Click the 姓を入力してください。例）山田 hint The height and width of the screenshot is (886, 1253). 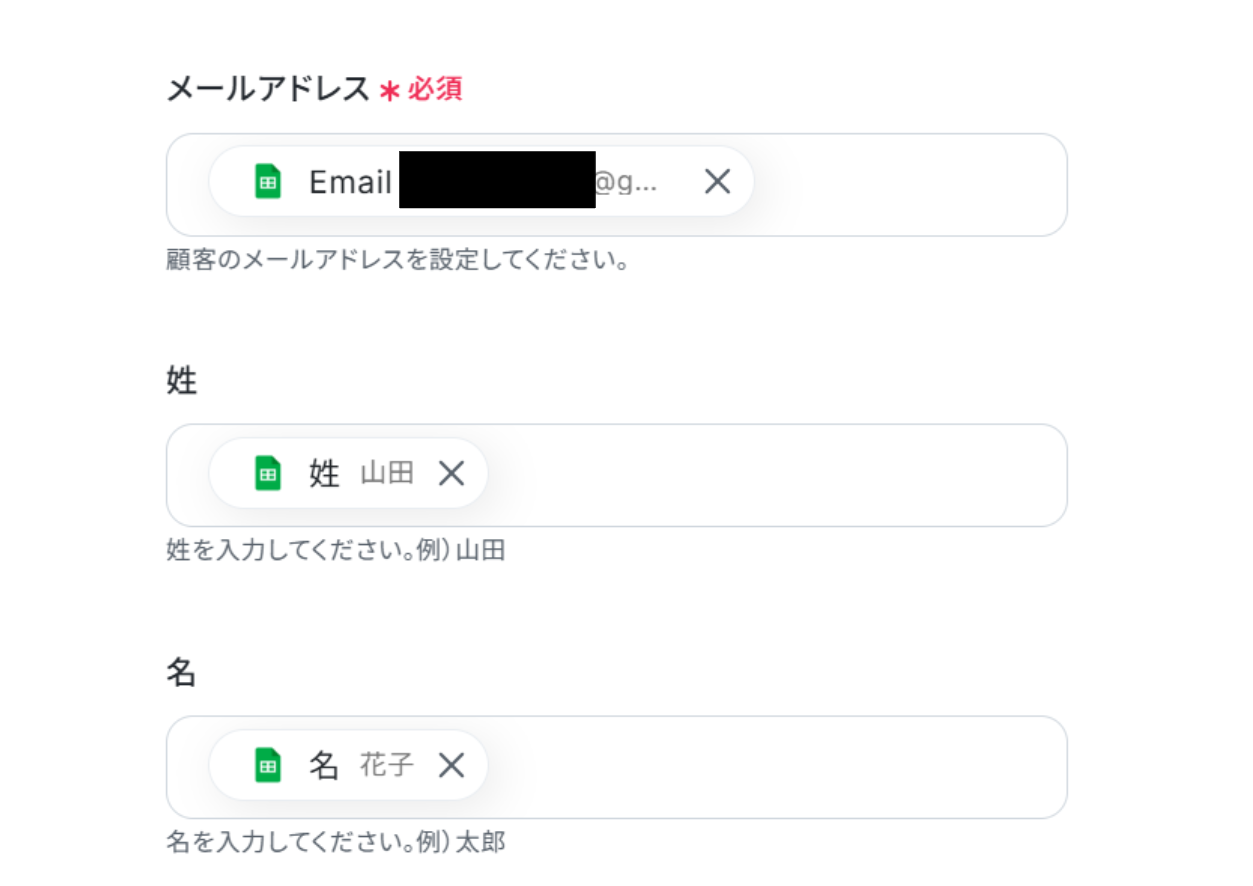pos(335,551)
